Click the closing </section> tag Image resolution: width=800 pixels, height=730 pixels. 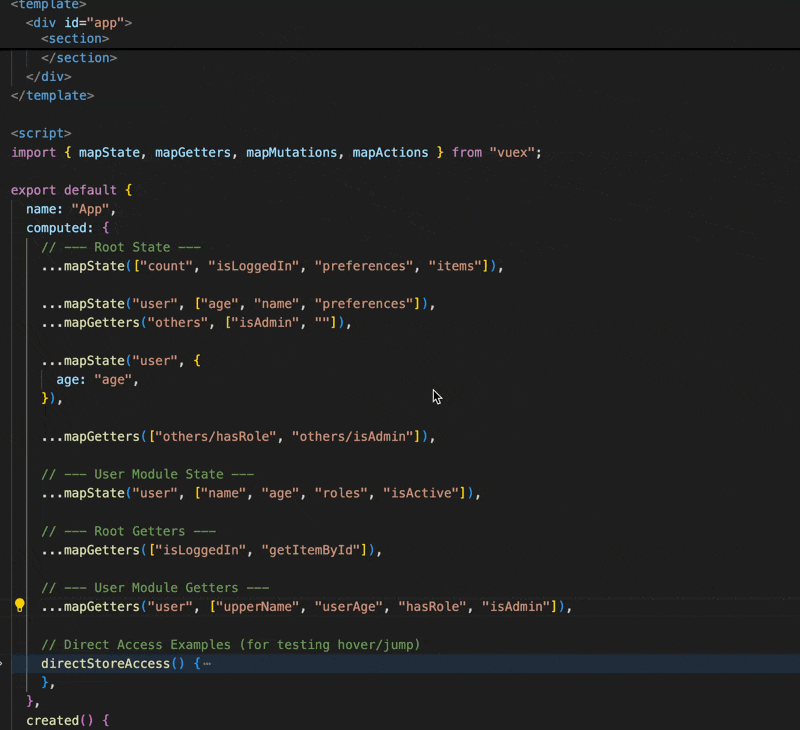click(x=79, y=58)
